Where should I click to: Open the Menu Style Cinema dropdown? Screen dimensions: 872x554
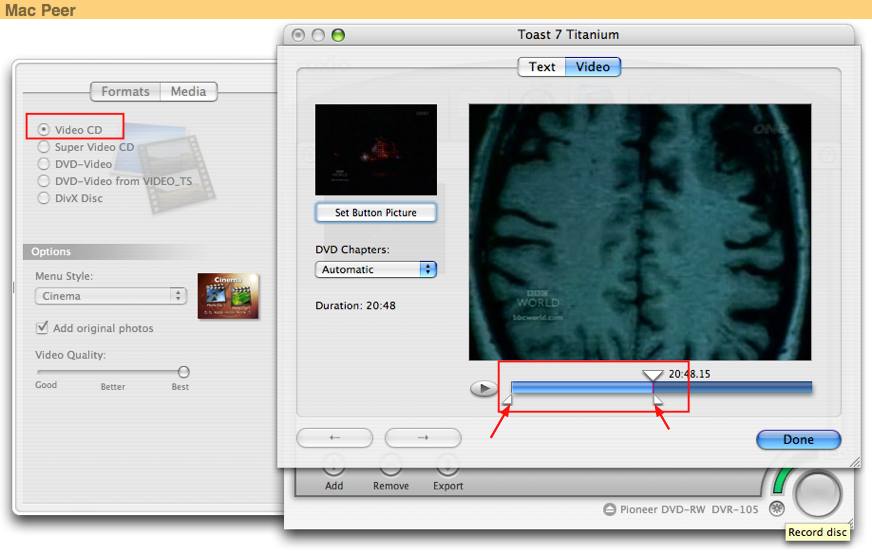[x=111, y=296]
